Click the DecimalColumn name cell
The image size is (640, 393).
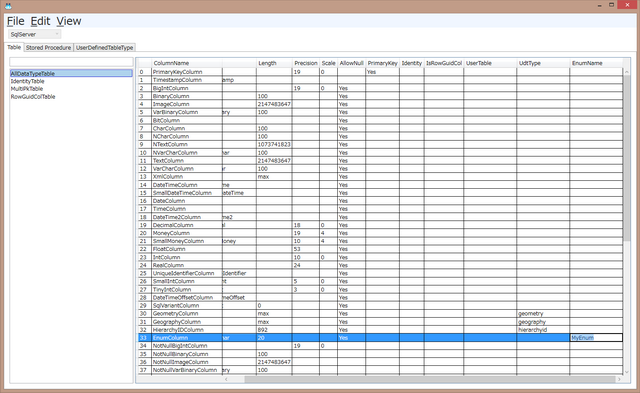[x=187, y=225]
